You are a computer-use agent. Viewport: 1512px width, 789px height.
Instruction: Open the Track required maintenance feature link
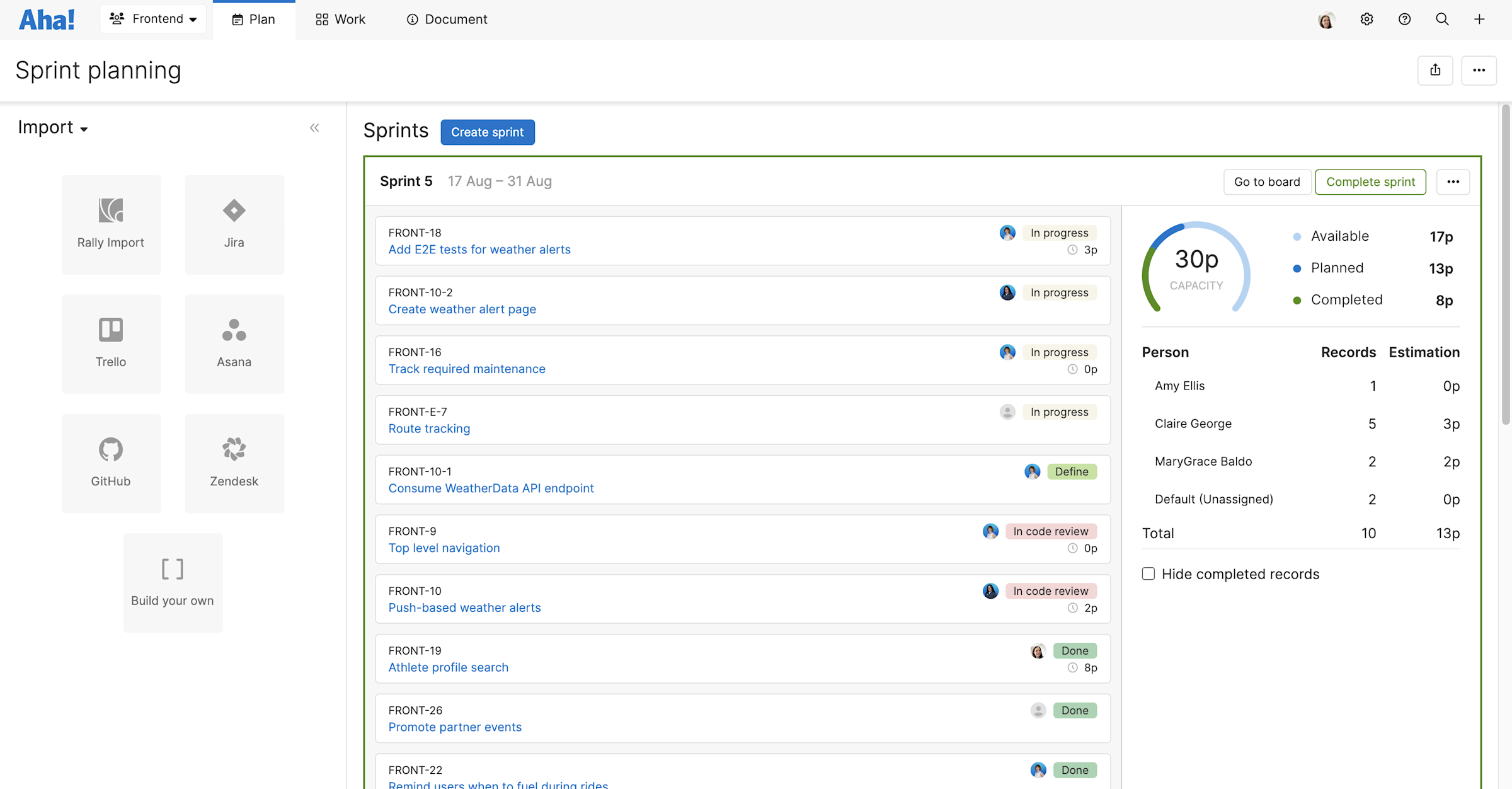tap(467, 369)
